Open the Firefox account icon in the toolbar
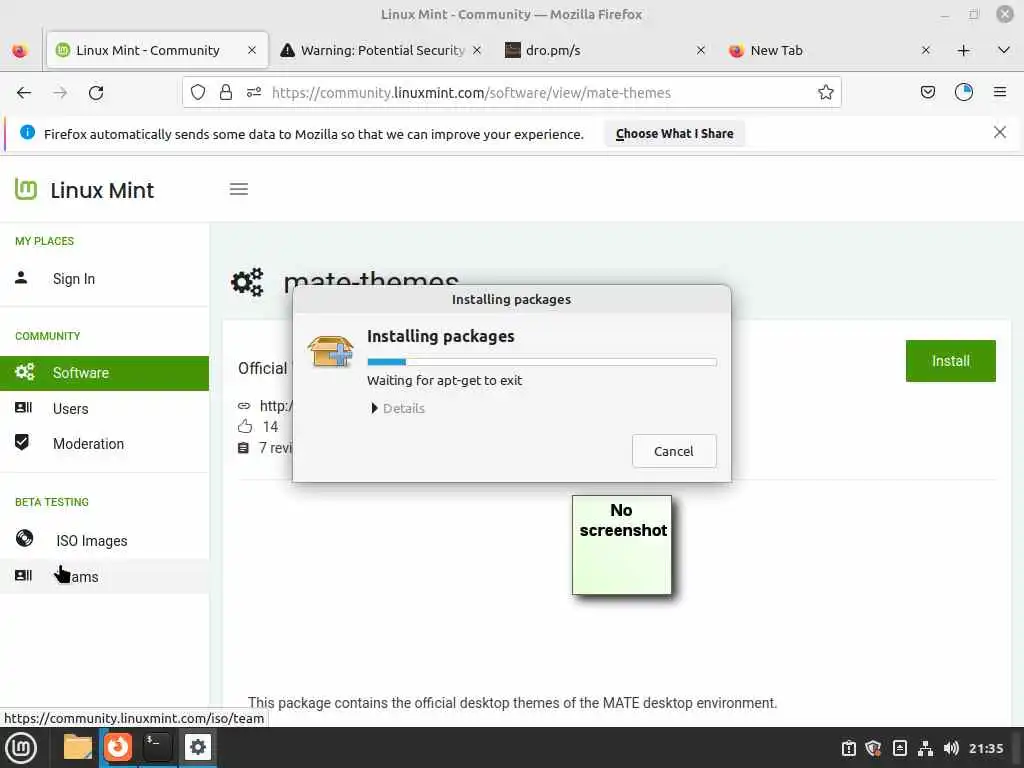 point(964,93)
